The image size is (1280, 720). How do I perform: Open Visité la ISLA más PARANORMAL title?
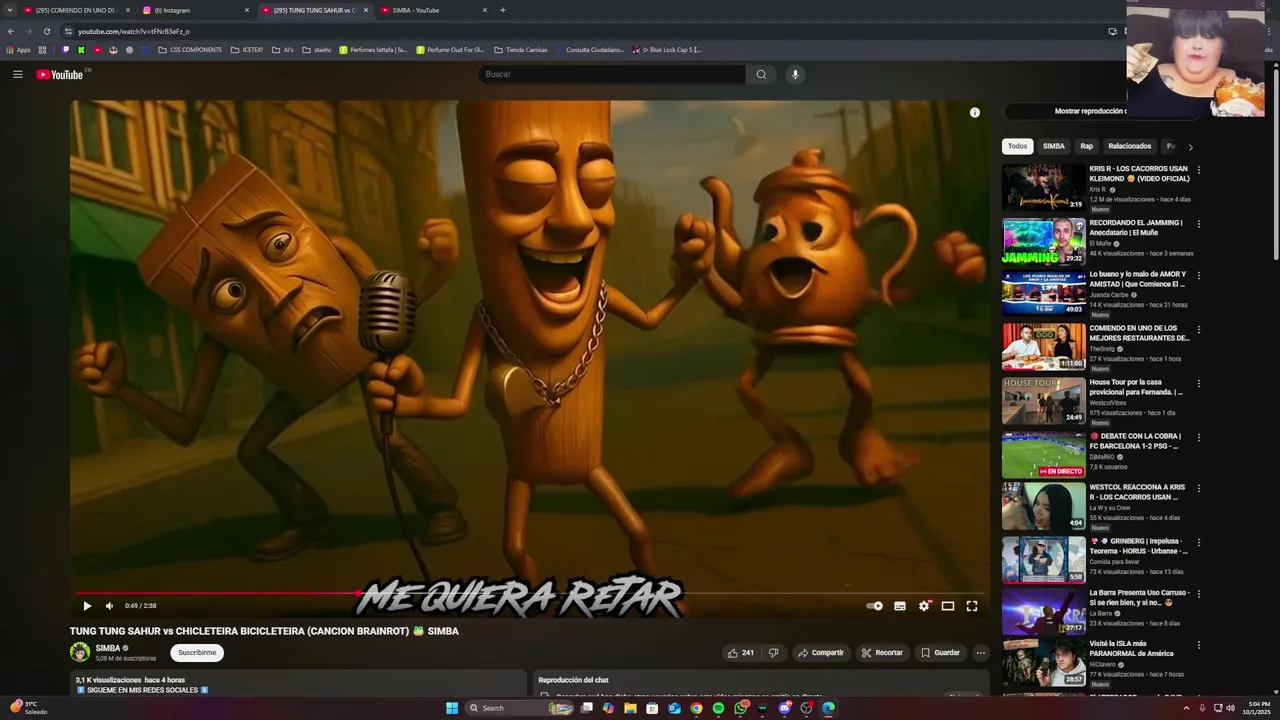pos(1132,648)
